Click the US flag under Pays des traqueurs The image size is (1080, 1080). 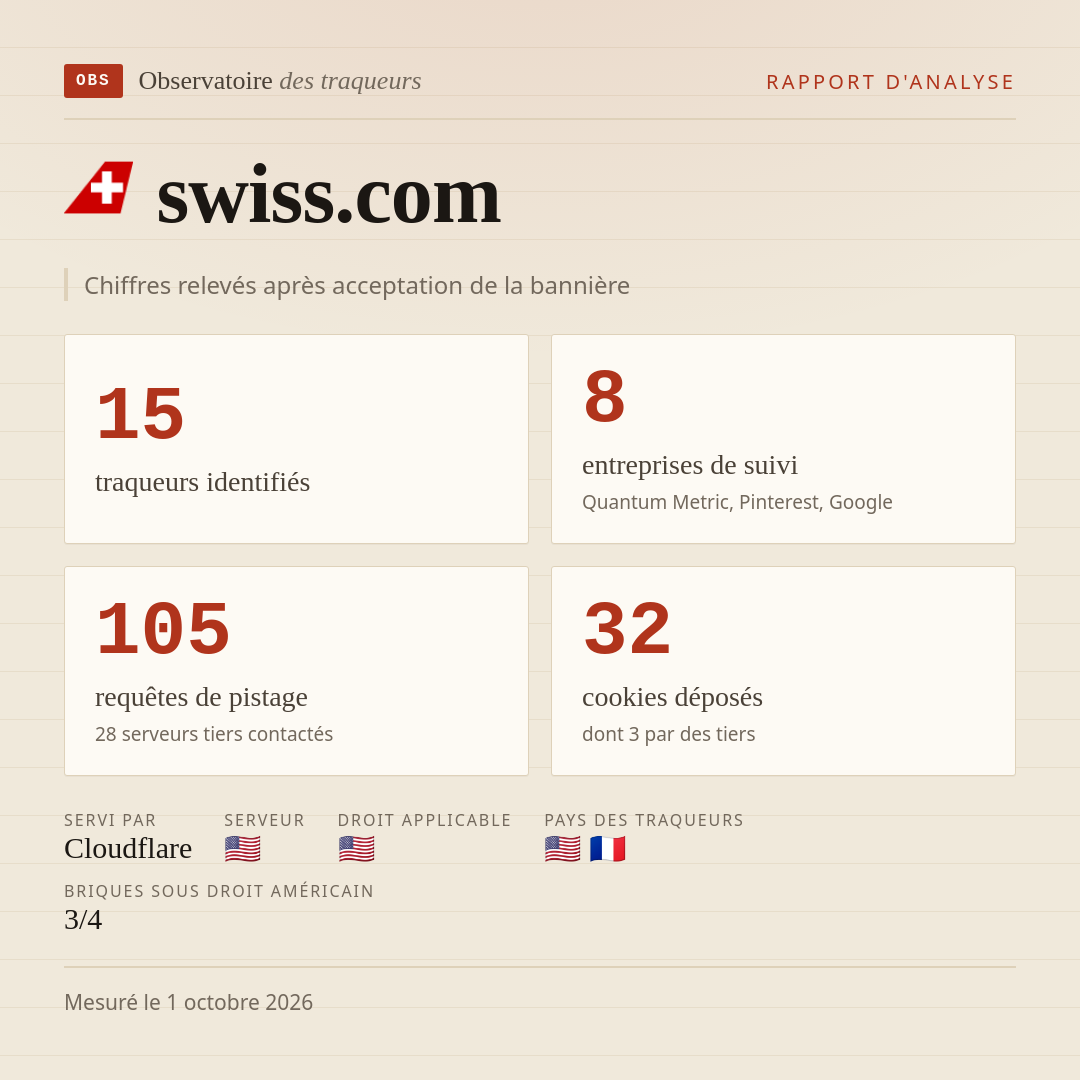563,849
